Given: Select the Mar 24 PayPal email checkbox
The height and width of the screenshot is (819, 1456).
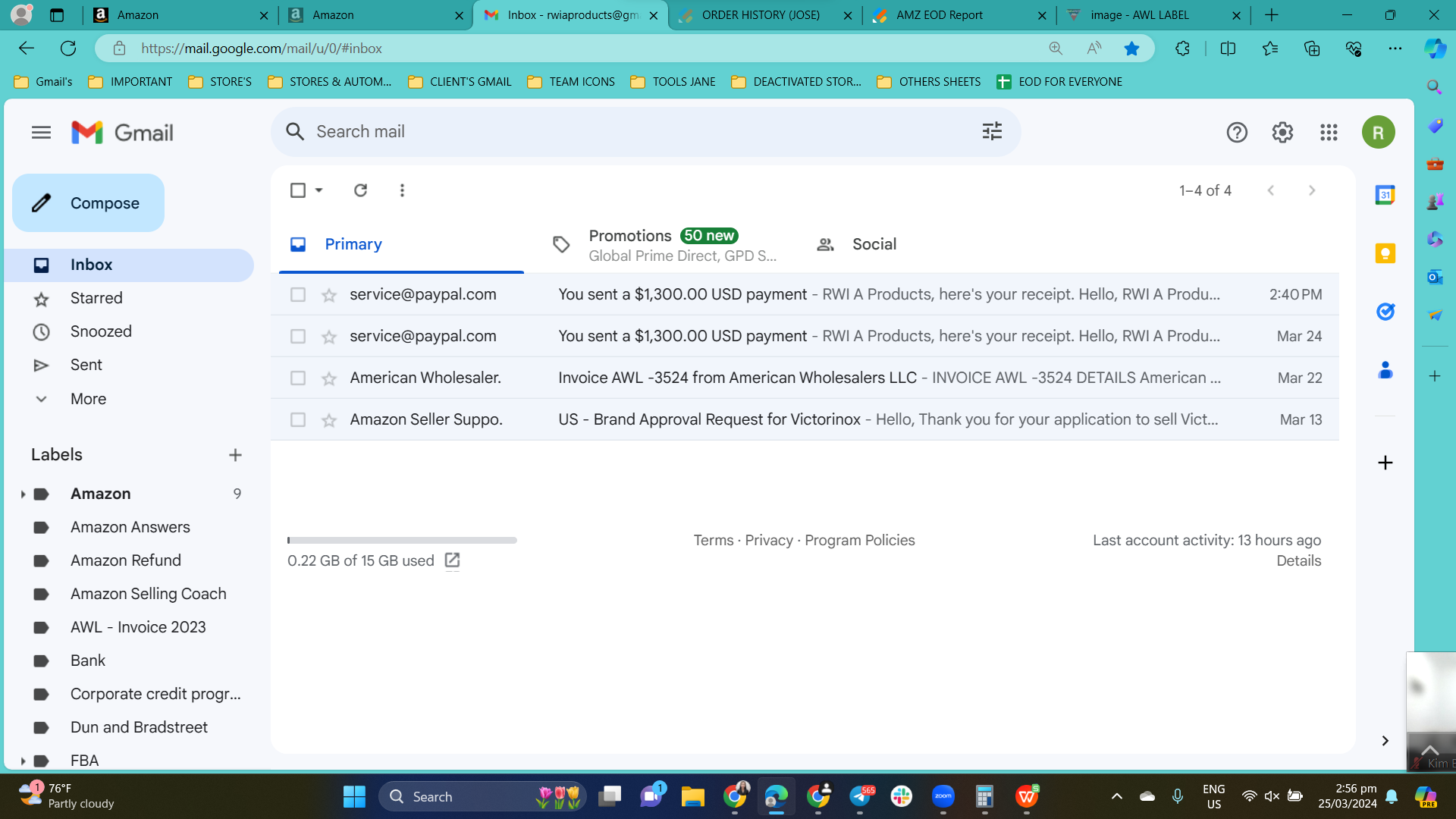Looking at the screenshot, I should pos(298,336).
